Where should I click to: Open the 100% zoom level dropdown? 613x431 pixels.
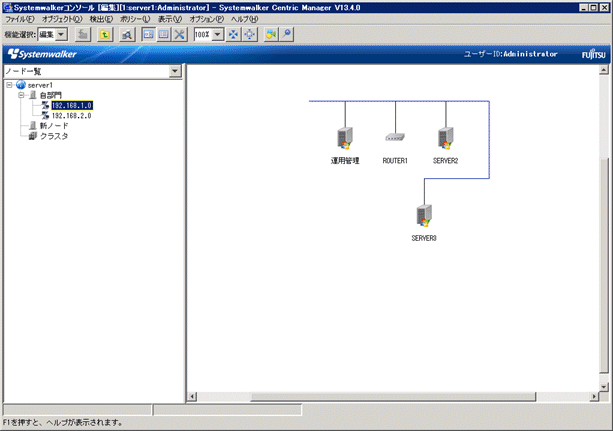click(218, 35)
